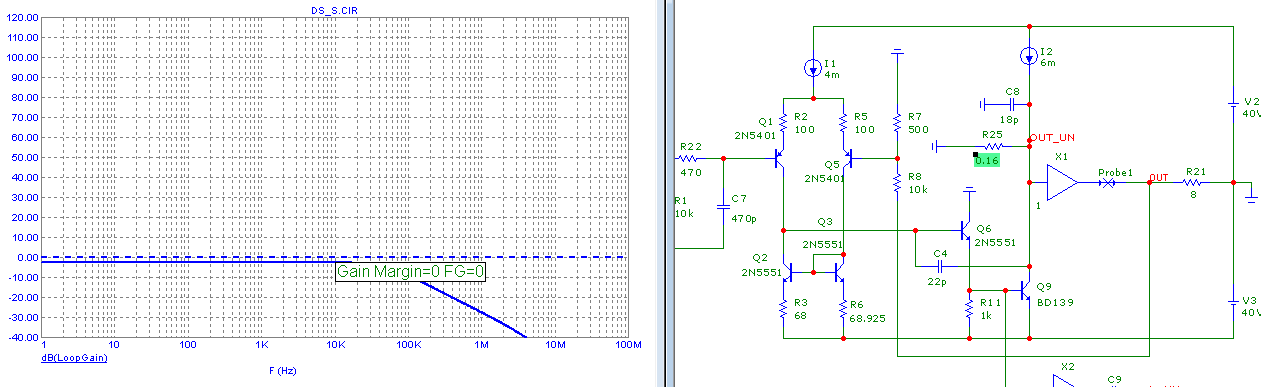The width and height of the screenshot is (1261, 387).
Task: Select the R8 resistor symbol
Action: [x=897, y=182]
